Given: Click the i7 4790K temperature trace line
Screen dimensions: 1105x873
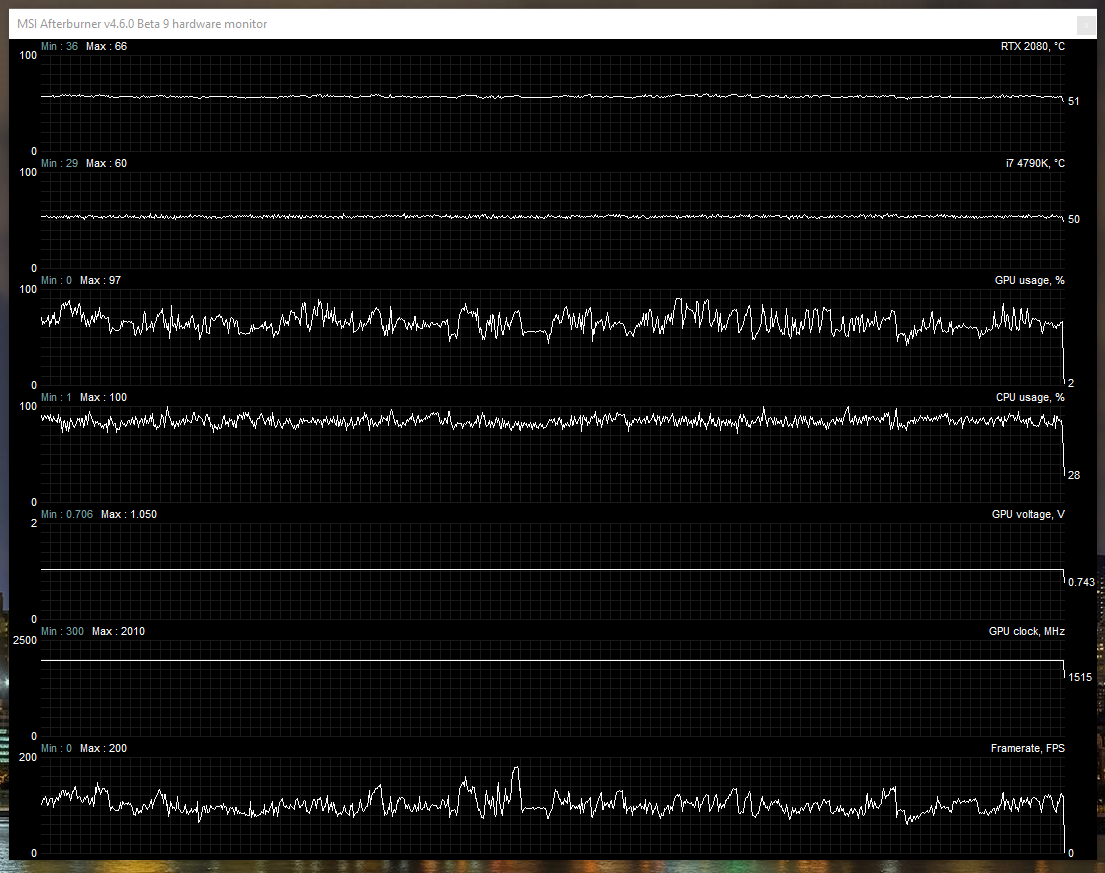Looking at the screenshot, I should [x=552, y=216].
